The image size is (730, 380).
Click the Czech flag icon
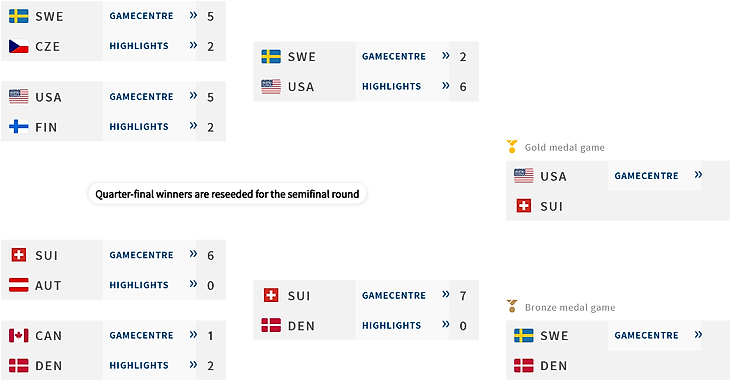coord(19,46)
